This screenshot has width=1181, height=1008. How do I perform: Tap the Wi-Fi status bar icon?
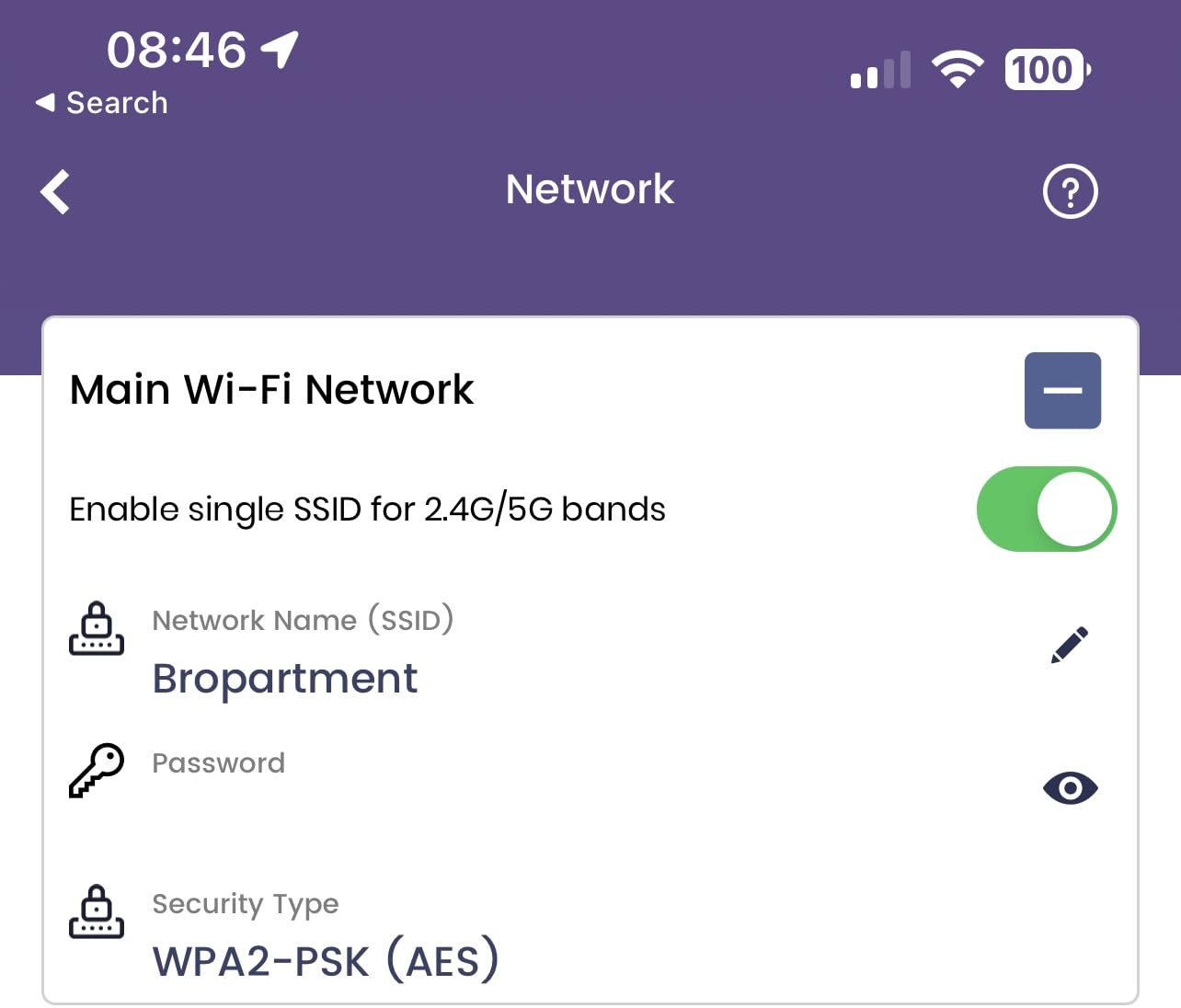click(x=957, y=68)
